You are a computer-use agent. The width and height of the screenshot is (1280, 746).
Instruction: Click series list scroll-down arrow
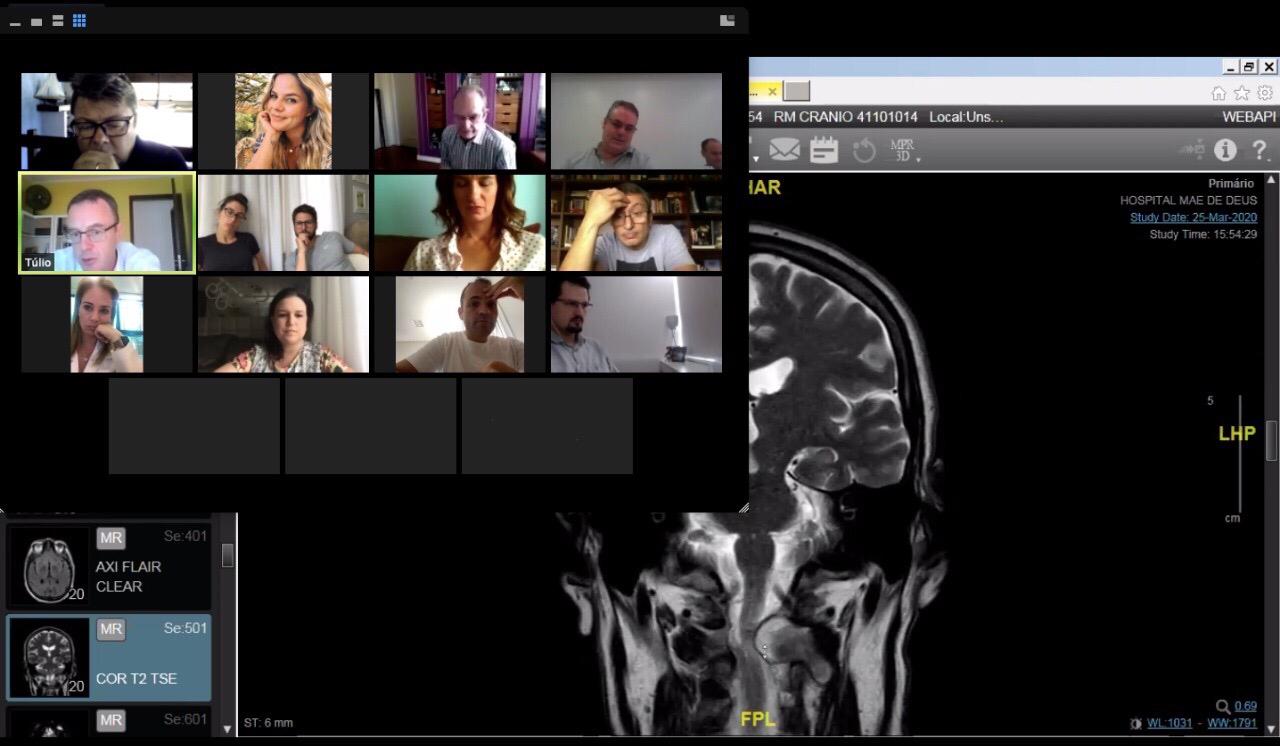pyautogui.click(x=227, y=729)
